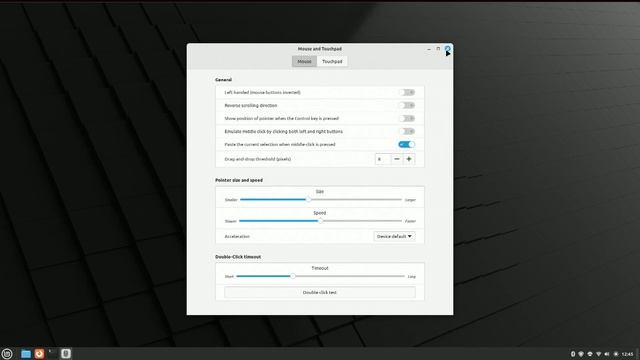Disable paste selection on middle-click switch

(x=407, y=144)
